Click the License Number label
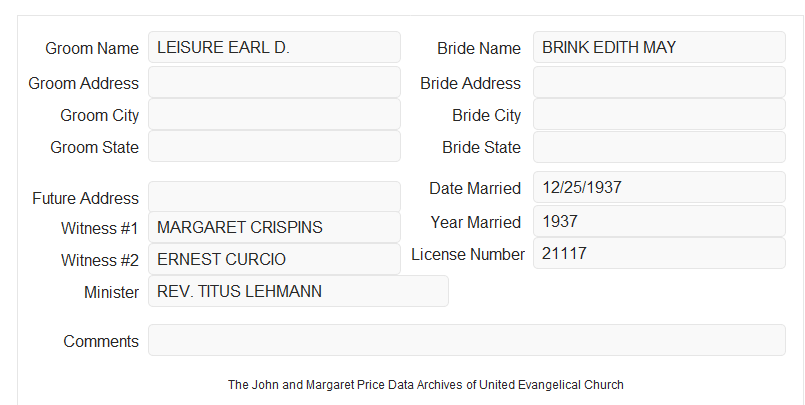 click(x=468, y=255)
